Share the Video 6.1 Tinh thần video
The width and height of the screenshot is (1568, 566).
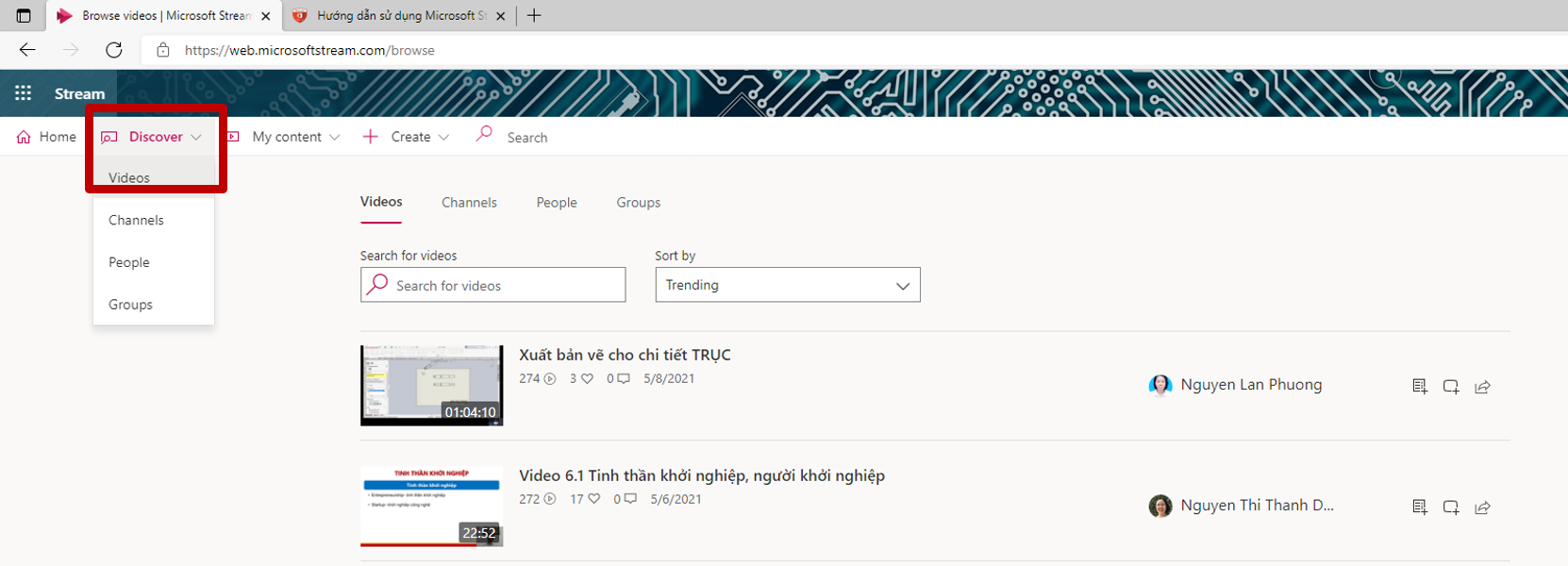(x=1482, y=507)
